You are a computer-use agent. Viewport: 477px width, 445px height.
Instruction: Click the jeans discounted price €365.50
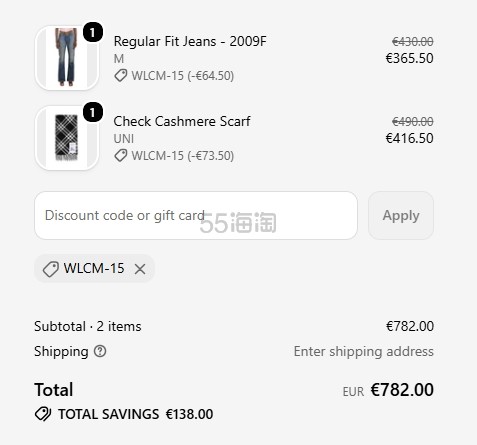click(410, 58)
